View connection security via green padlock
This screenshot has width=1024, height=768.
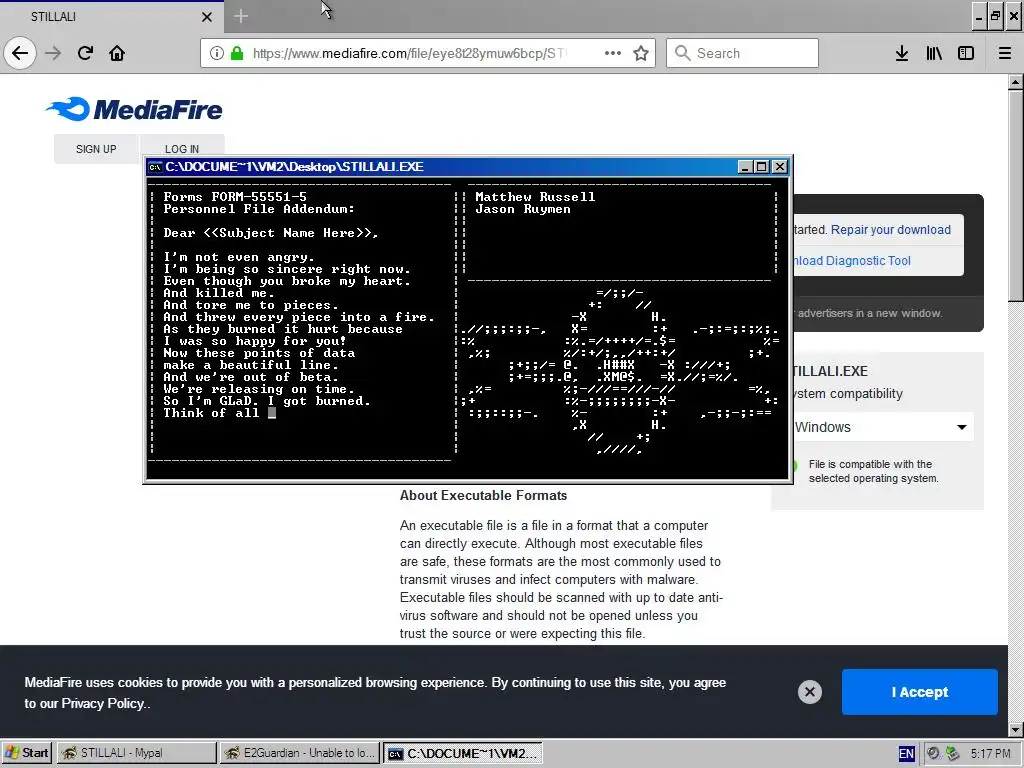point(237,53)
